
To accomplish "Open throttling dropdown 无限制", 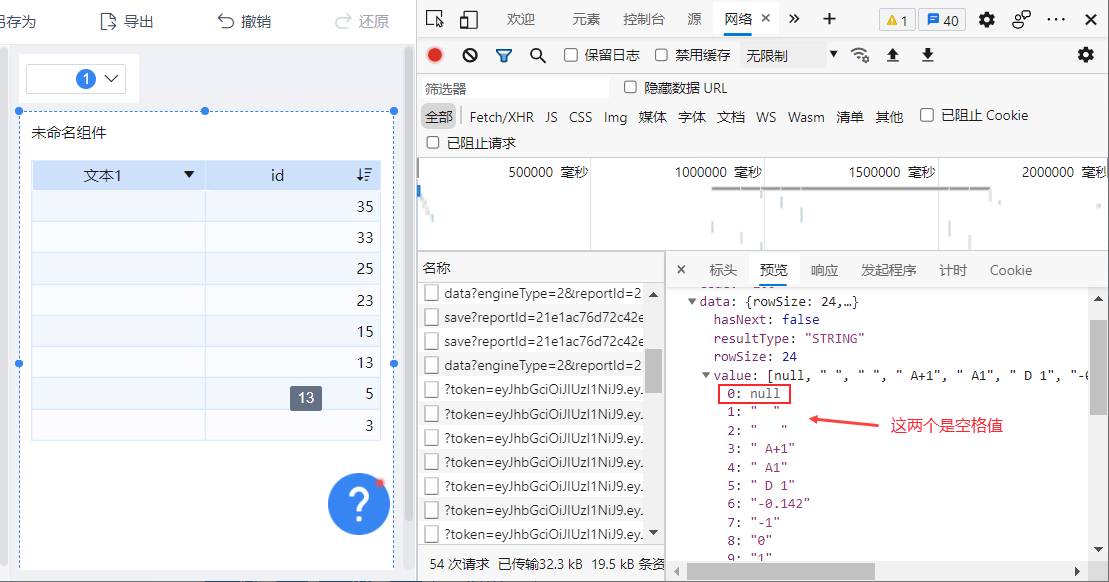I will (791, 55).
